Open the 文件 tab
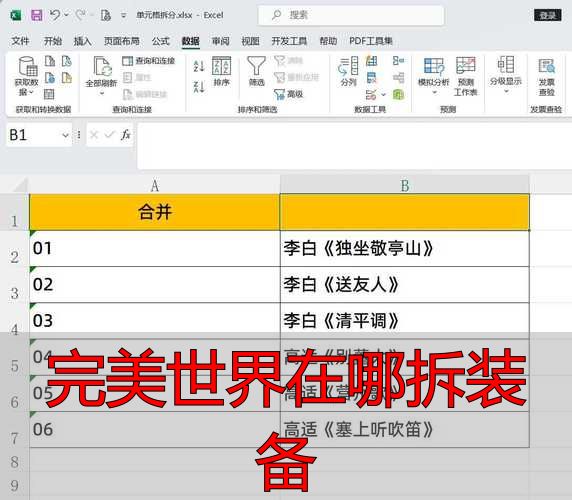The image size is (572, 500). pyautogui.click(x=20, y=41)
